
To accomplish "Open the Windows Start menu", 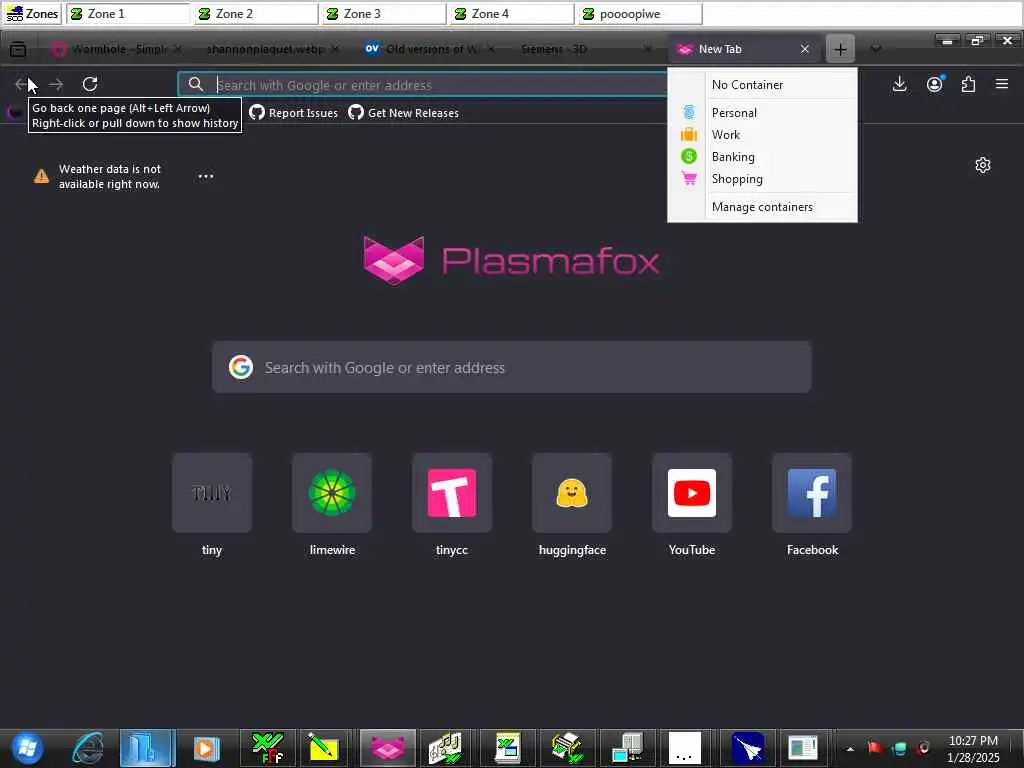I will point(27,748).
